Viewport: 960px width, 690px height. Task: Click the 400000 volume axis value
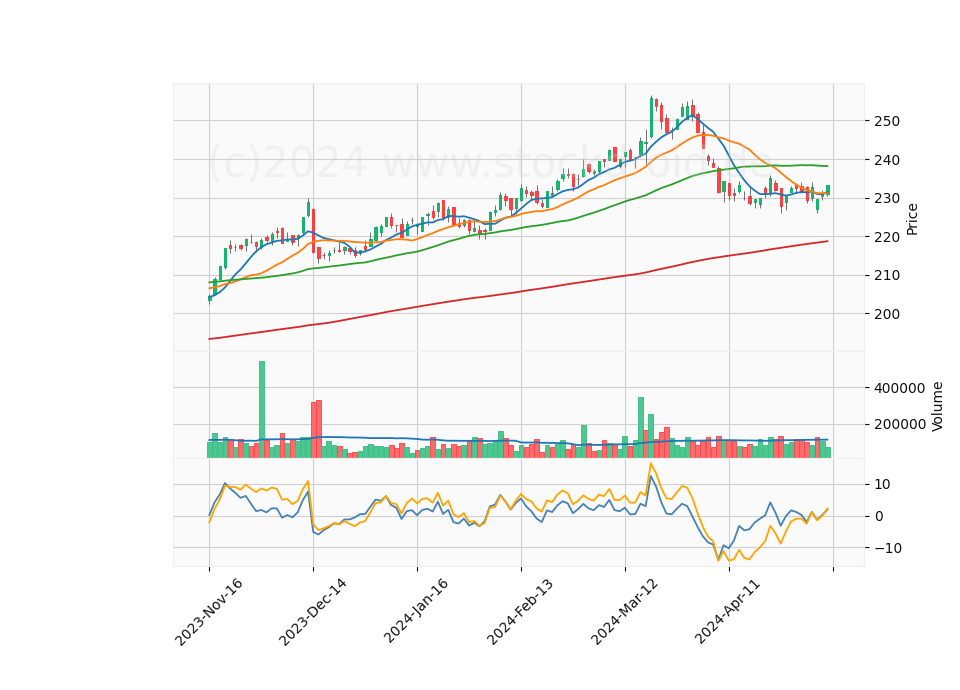point(901,388)
